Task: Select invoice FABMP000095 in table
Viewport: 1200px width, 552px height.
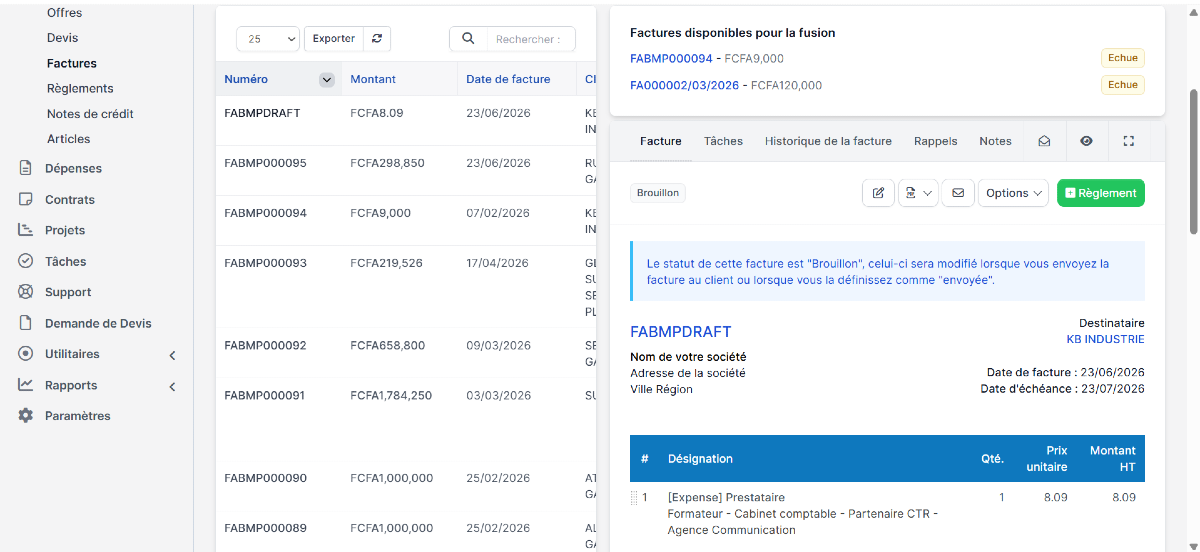Action: coord(265,163)
